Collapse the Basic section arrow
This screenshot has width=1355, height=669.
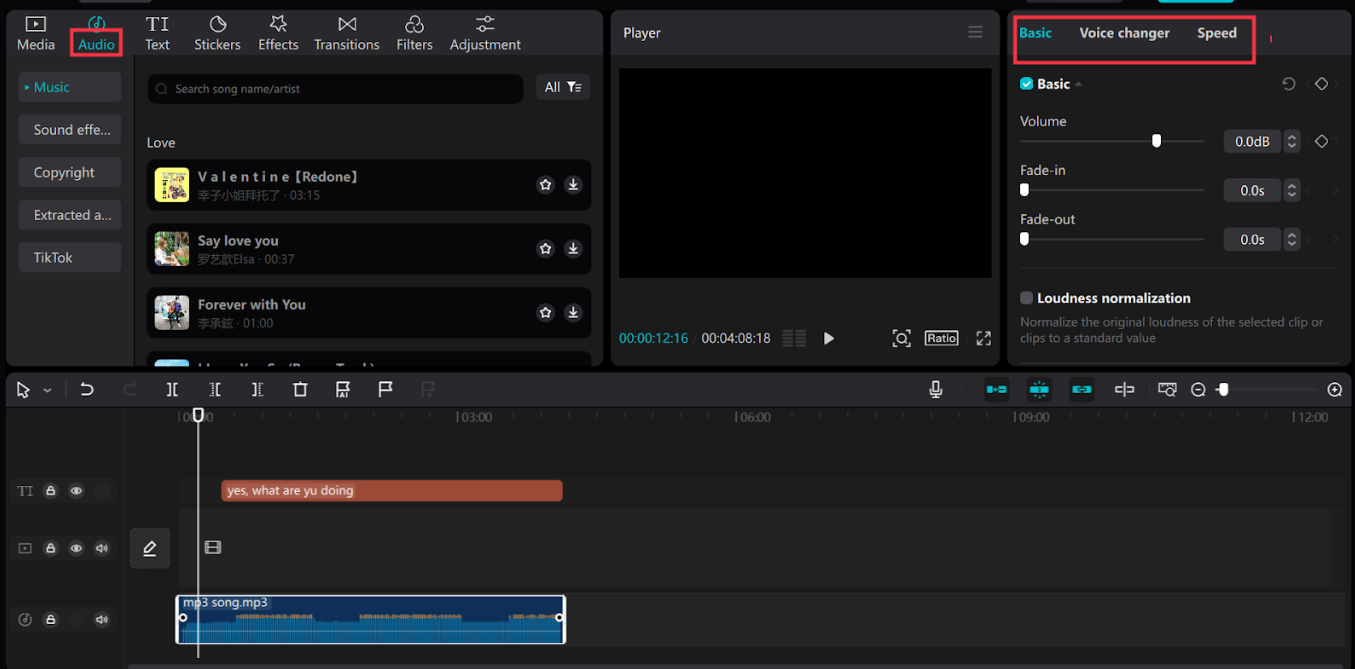[x=1079, y=84]
